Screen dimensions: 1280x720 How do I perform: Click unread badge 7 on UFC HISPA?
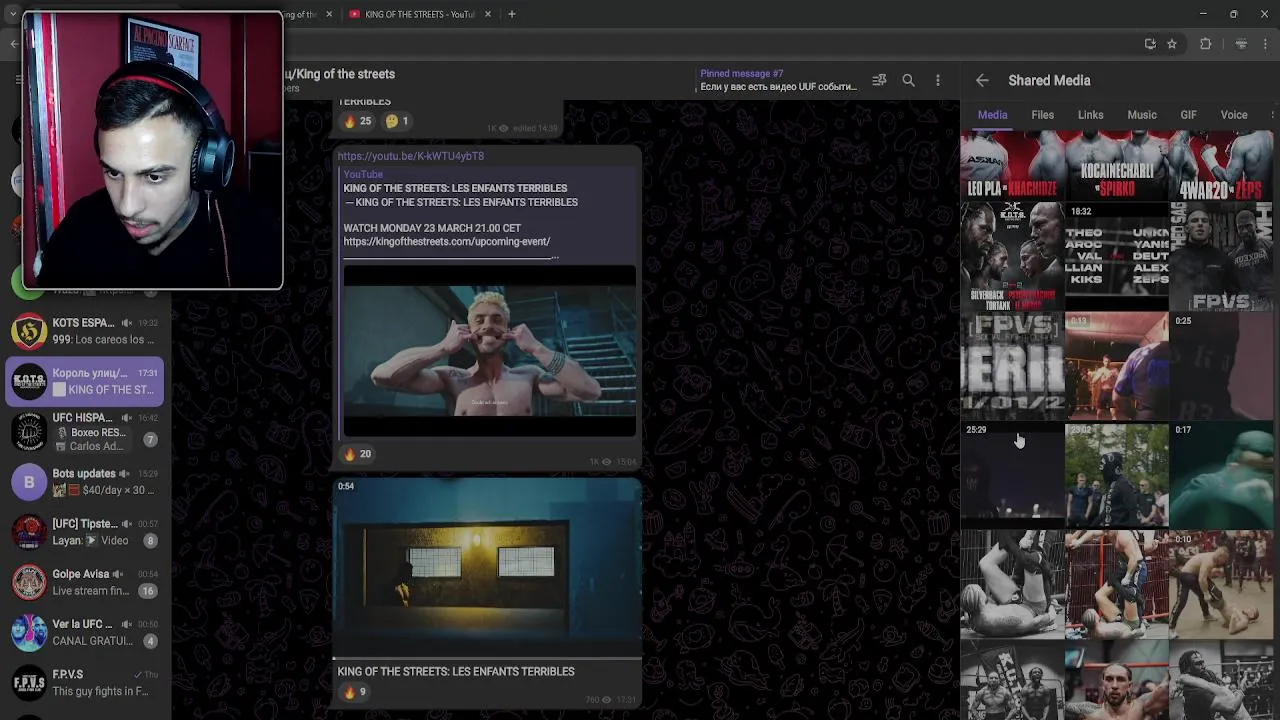click(x=150, y=440)
